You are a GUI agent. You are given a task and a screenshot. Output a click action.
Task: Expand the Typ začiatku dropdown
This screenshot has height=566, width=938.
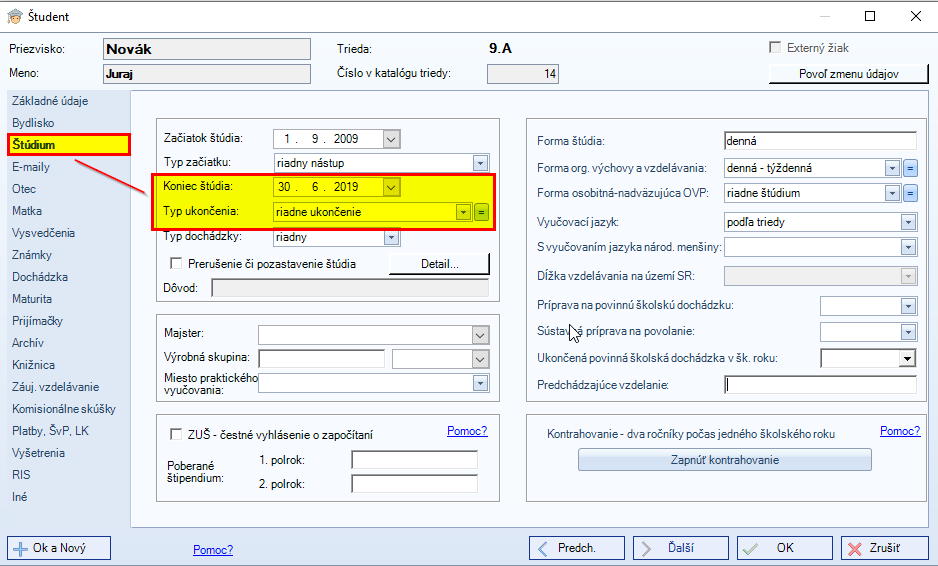(480, 163)
